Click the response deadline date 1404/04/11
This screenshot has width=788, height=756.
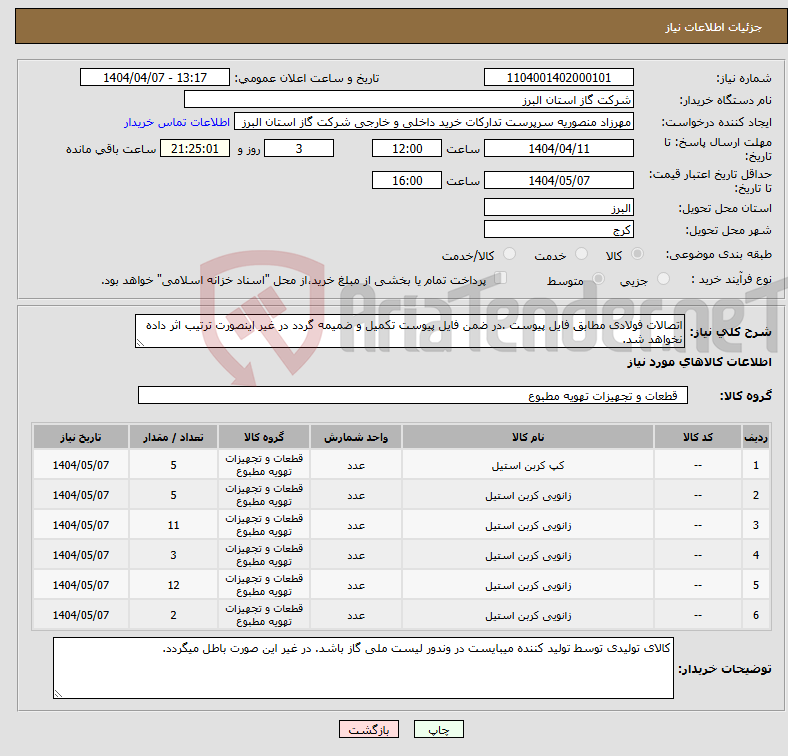tap(558, 148)
